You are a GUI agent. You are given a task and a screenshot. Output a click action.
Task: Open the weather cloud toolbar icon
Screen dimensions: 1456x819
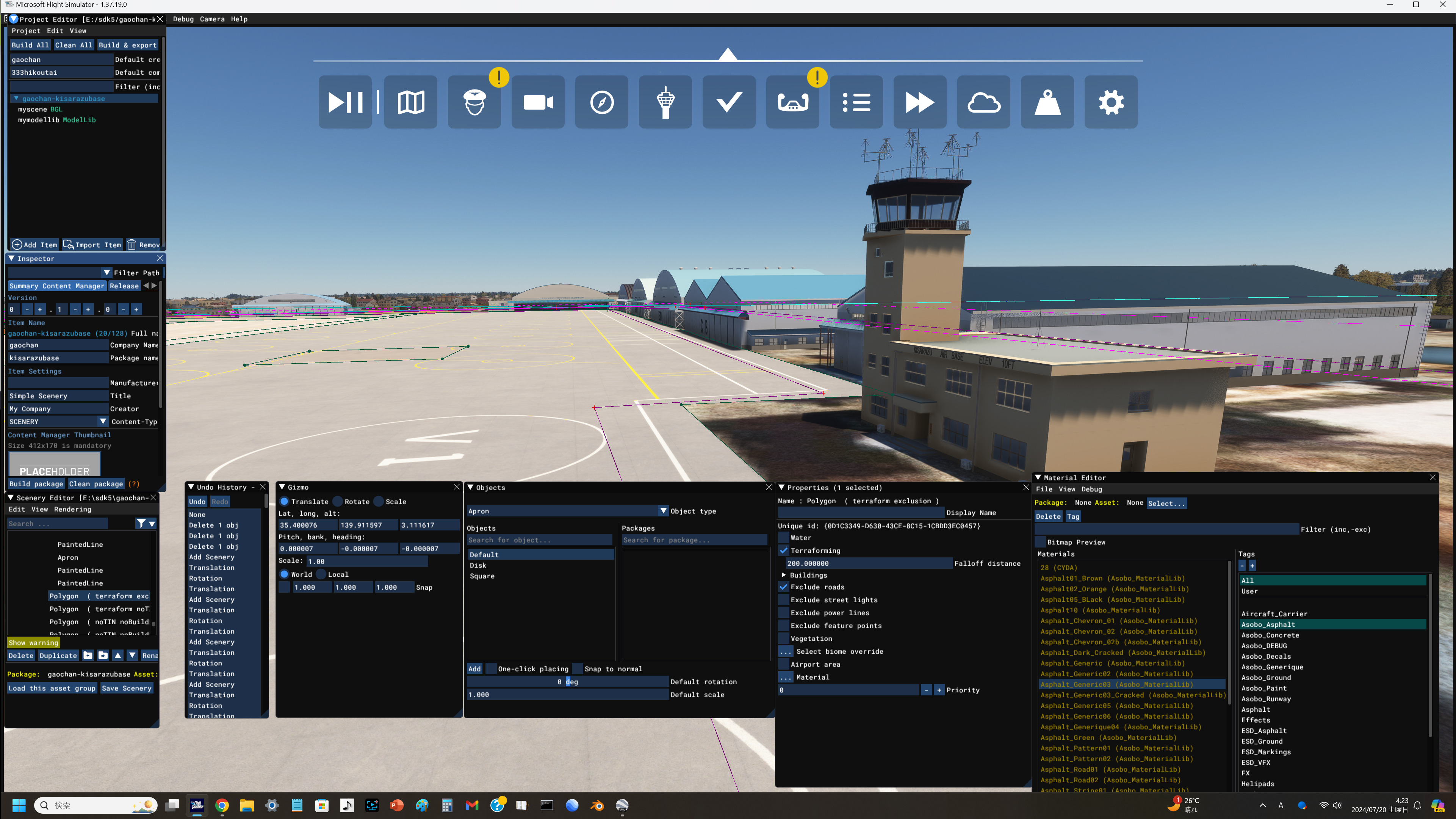tap(983, 102)
